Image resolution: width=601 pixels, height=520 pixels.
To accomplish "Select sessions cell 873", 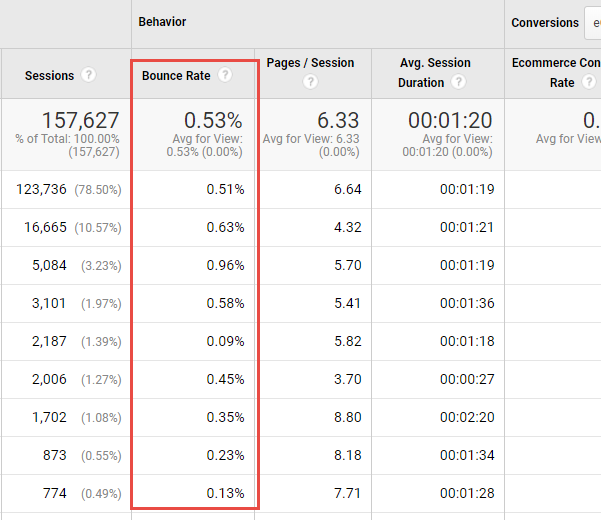I will point(54,455).
